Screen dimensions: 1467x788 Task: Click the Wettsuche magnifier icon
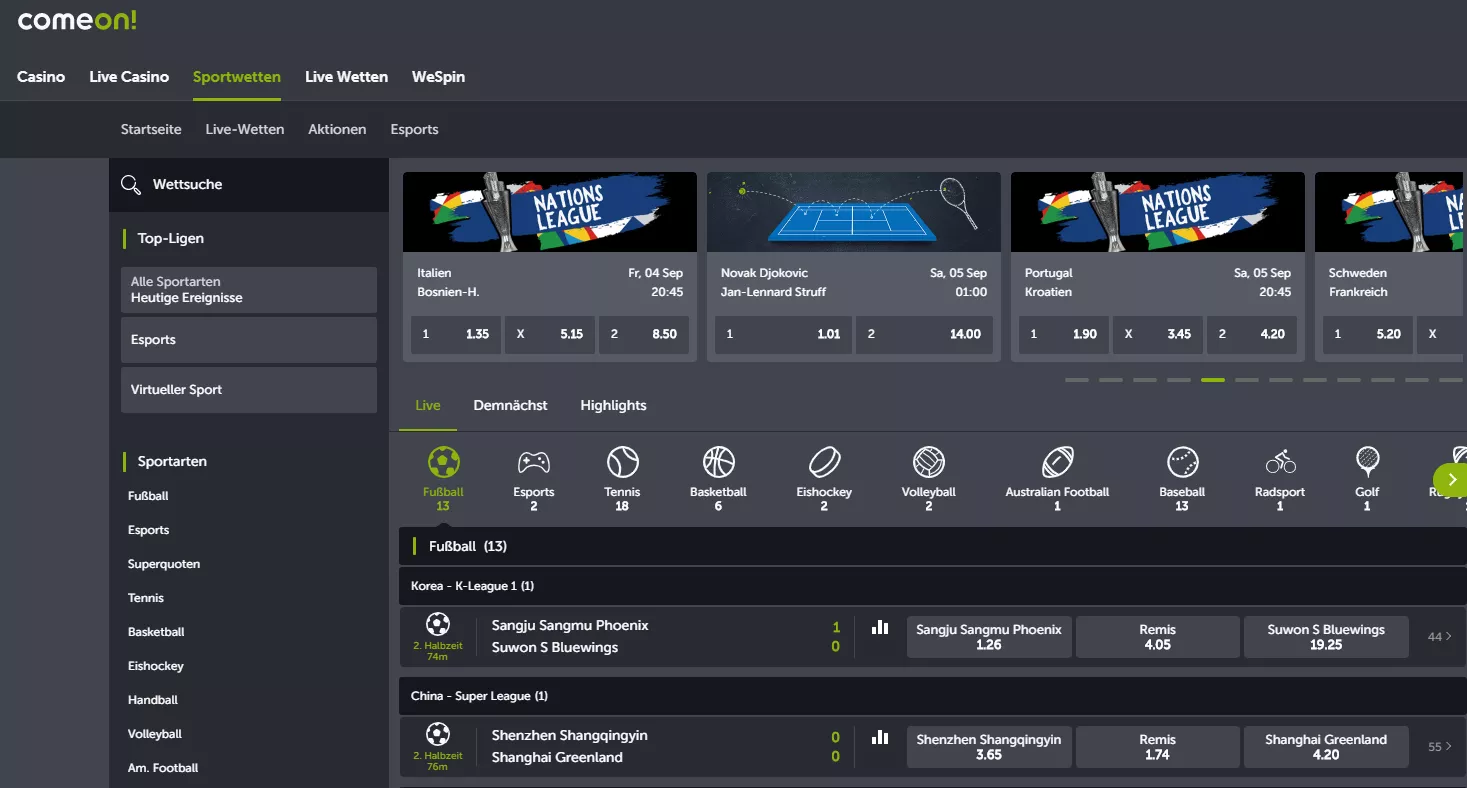click(x=130, y=184)
